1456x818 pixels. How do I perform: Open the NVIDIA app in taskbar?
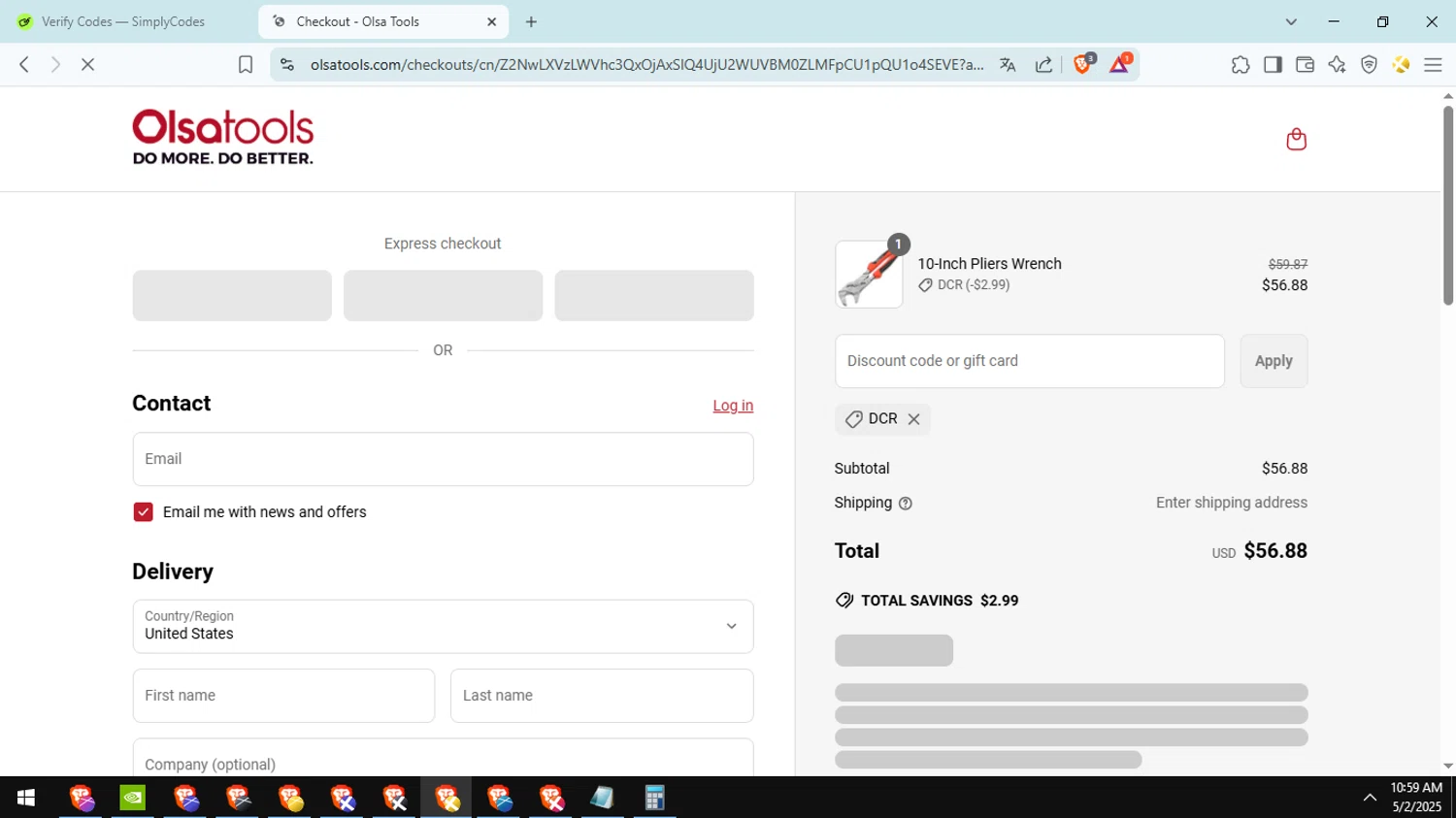(x=133, y=798)
